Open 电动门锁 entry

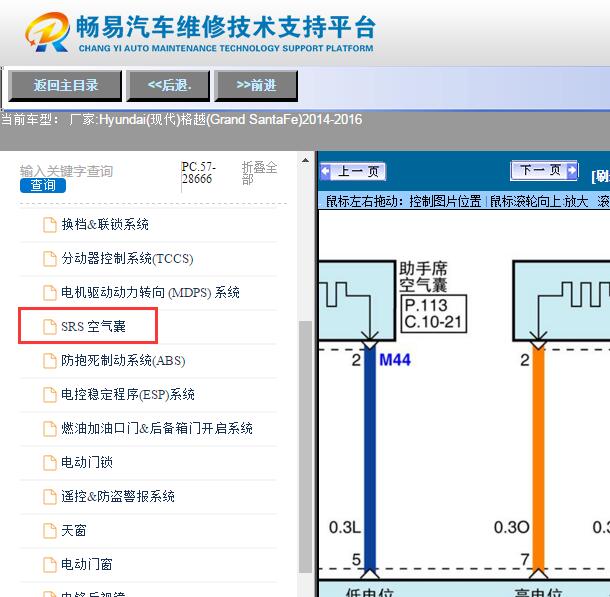87,463
